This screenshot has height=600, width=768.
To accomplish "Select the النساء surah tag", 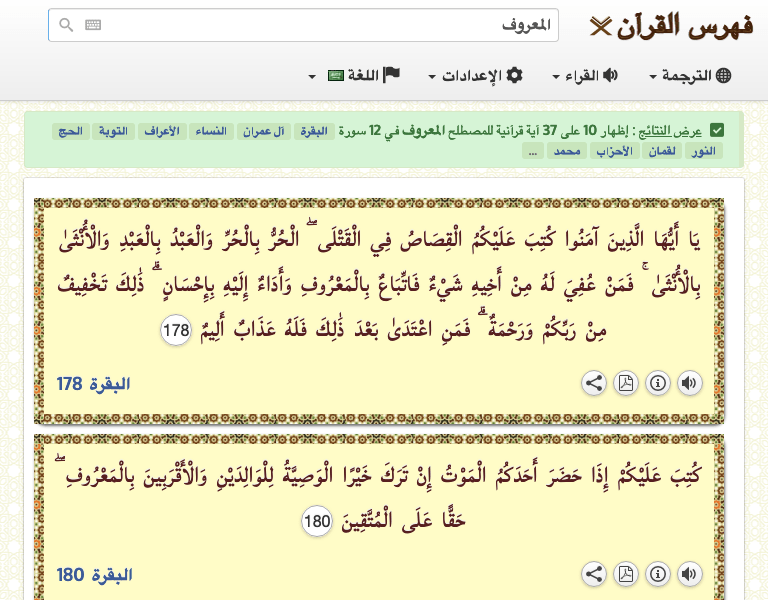I will tap(211, 131).
